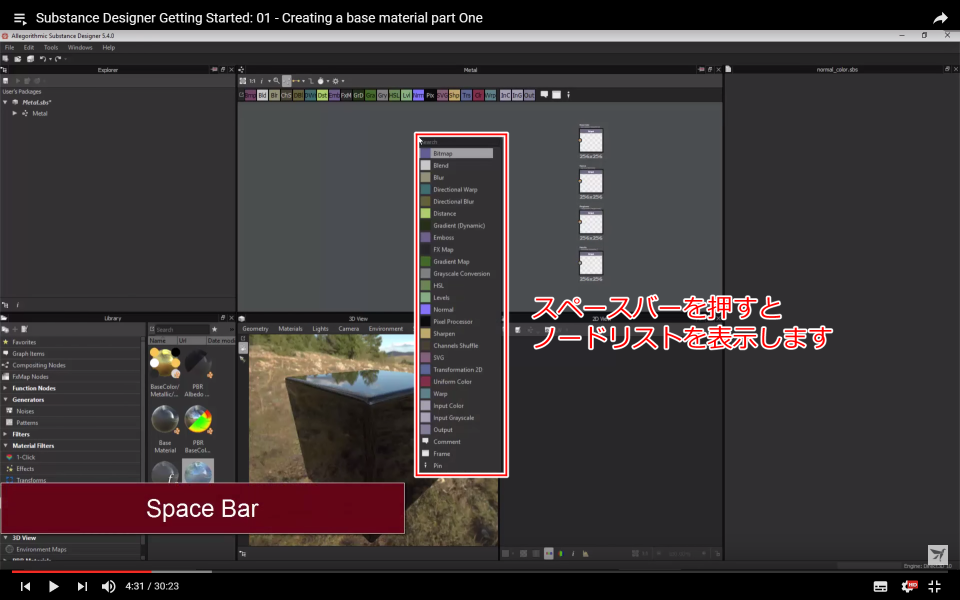Viewport: 960px width, 600px height.
Task: Choose Transformation 2D from node list
Action: tap(456, 370)
